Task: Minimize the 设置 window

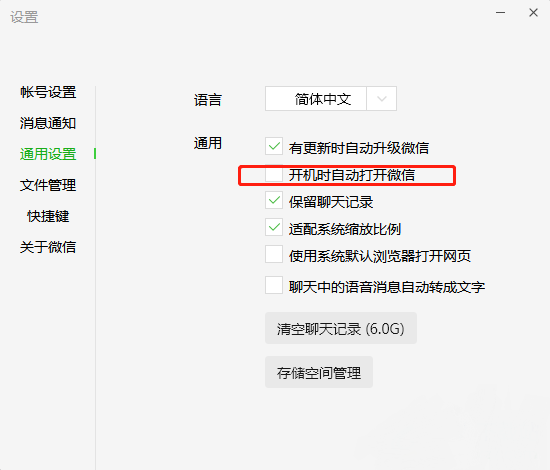Action: [501, 13]
